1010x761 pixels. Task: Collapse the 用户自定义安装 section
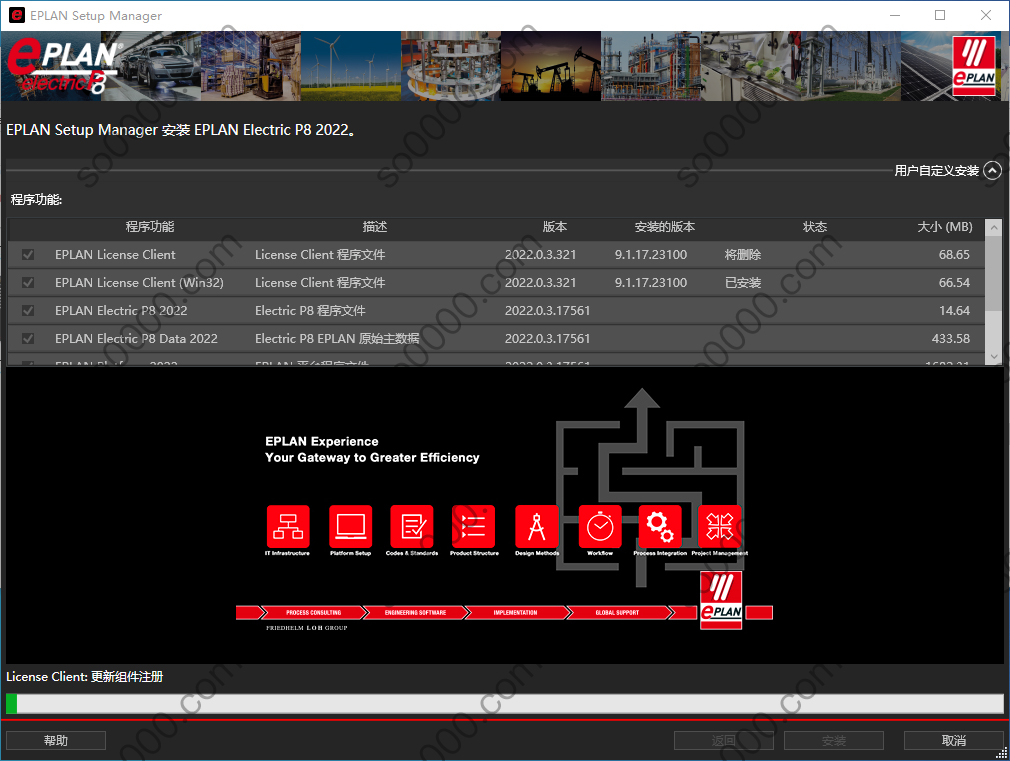993,171
